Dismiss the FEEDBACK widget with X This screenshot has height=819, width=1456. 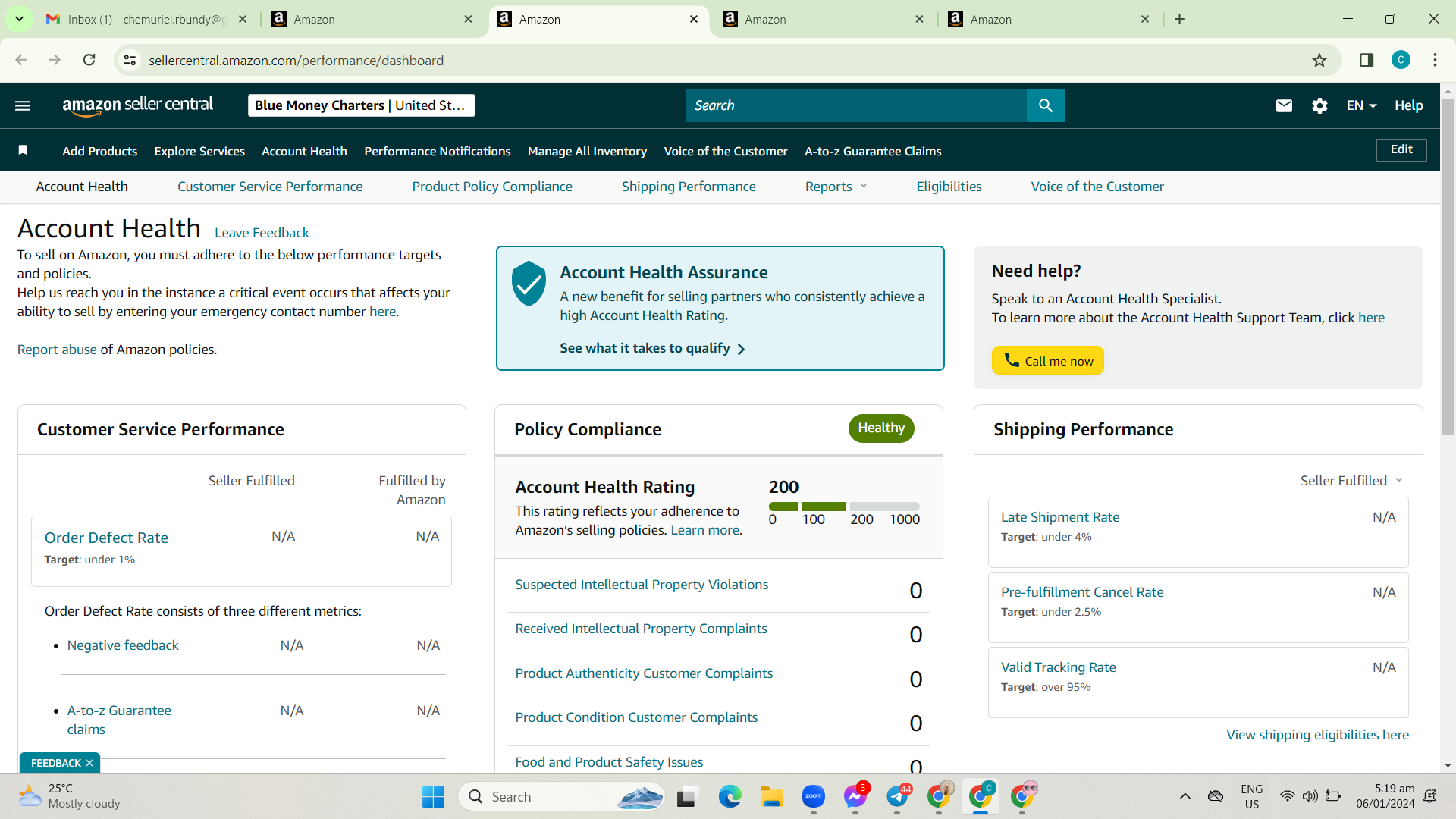(x=89, y=763)
